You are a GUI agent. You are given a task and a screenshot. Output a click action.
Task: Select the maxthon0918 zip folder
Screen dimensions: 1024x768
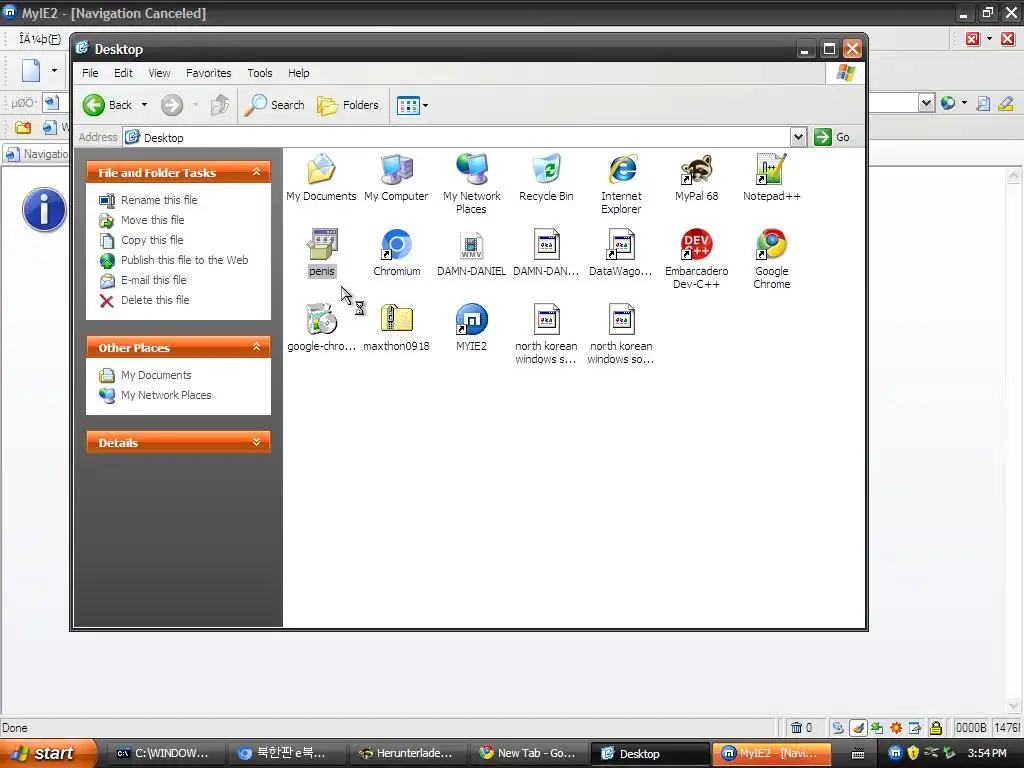coord(396,328)
